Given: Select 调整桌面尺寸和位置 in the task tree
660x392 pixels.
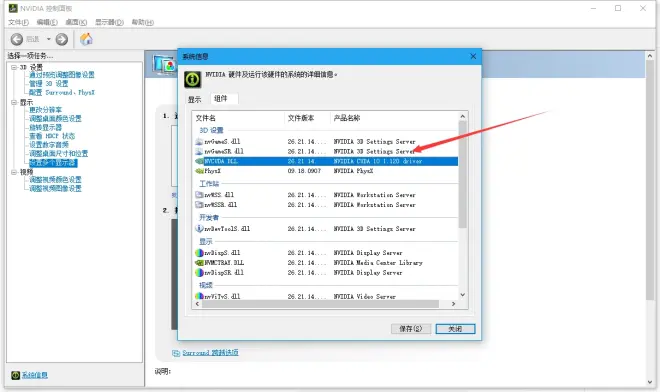Looking at the screenshot, I should (x=59, y=154).
